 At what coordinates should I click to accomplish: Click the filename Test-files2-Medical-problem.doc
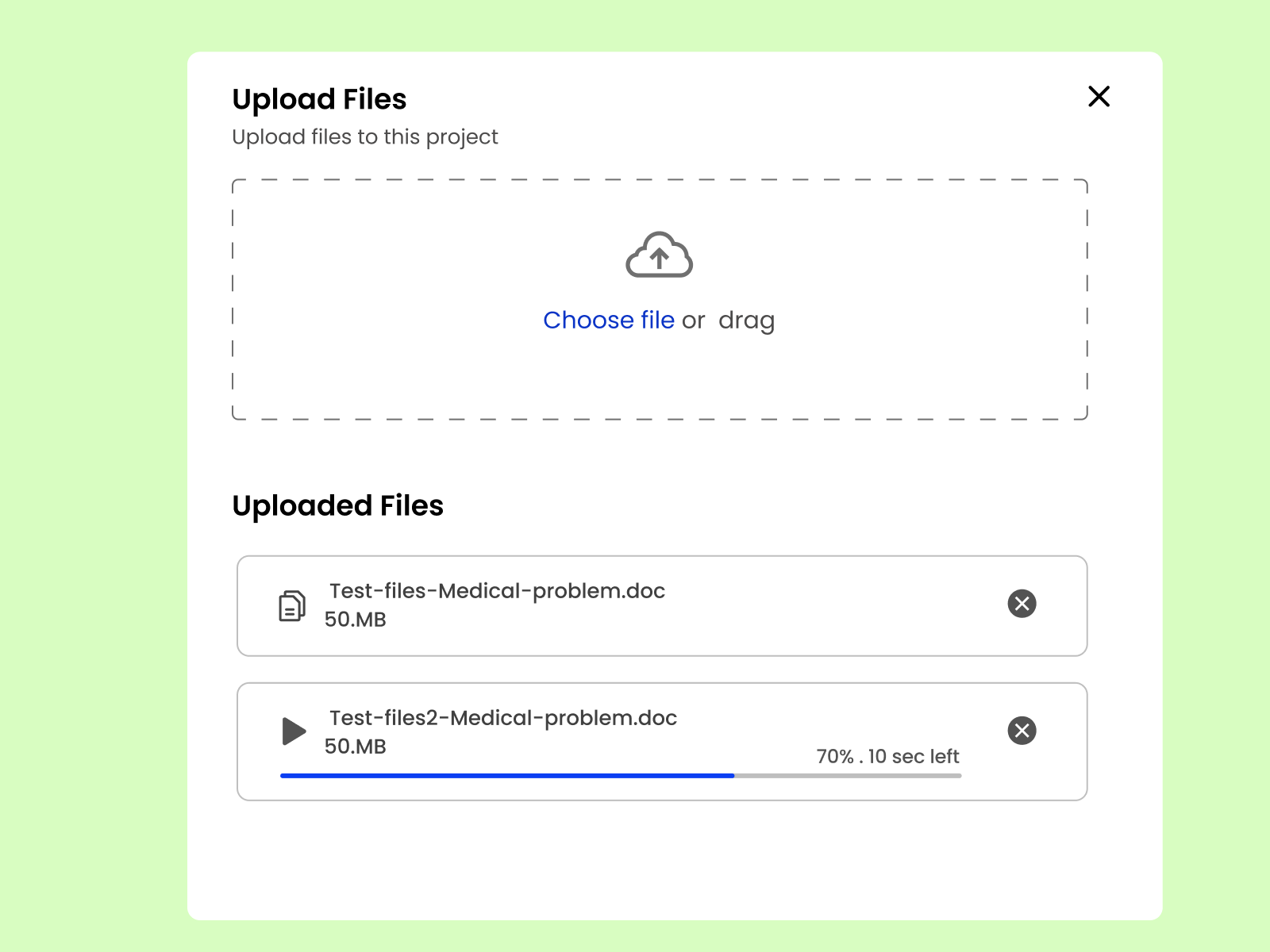point(503,718)
